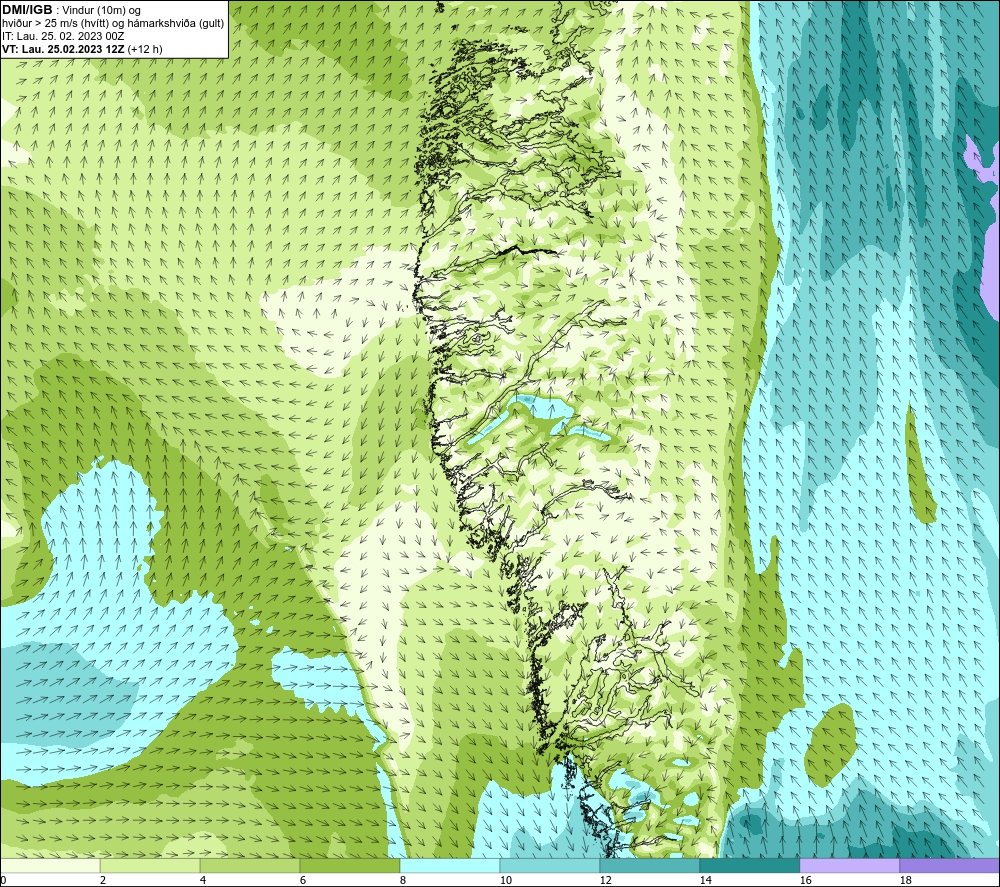This screenshot has width=1000, height=887.
Task: Click the light cyan 8–10 m/s legend swatch
Action: tap(450, 865)
